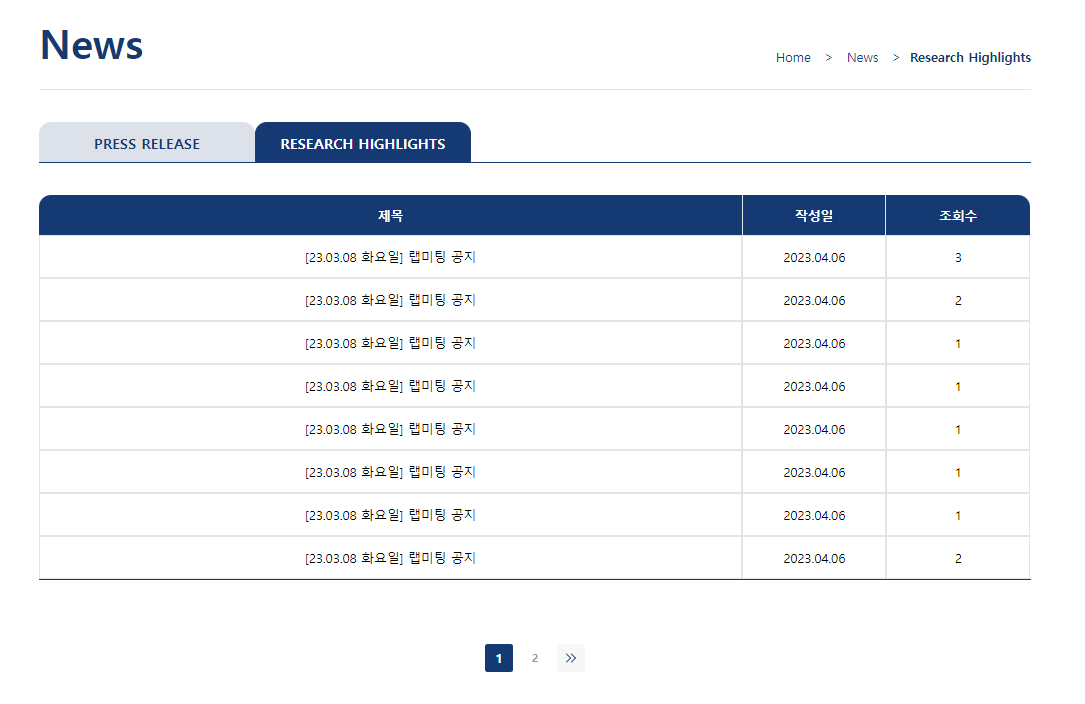Viewport: 1085px width, 704px height.
Task: Open the sixth 랩미팅 공지 entry
Action: 390,472
